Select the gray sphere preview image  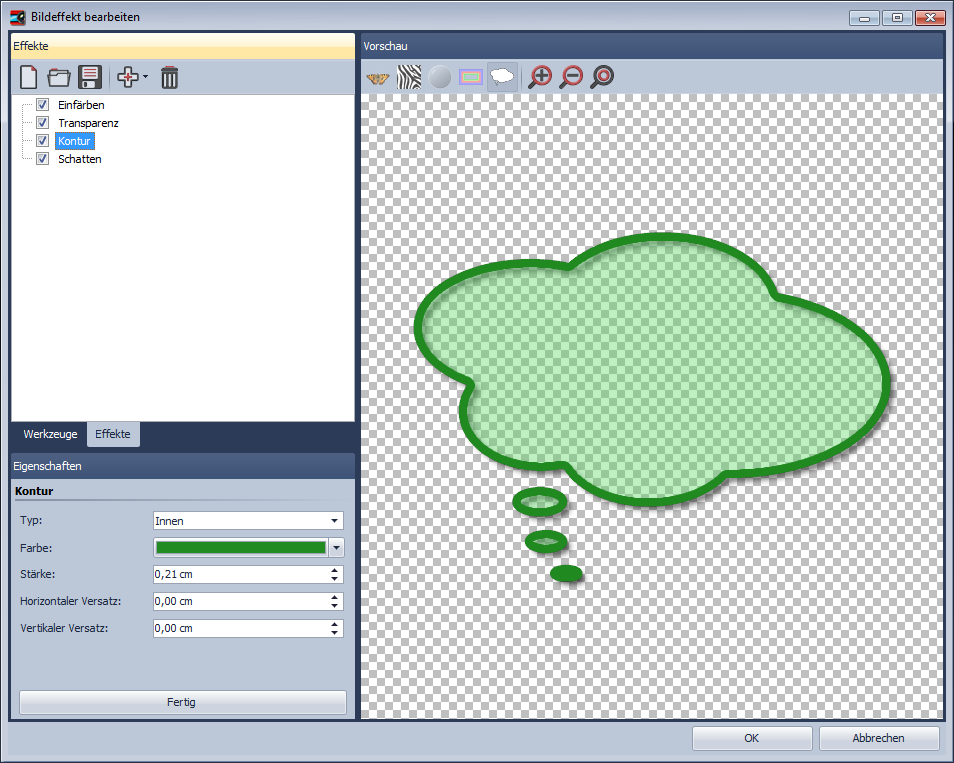pos(440,77)
